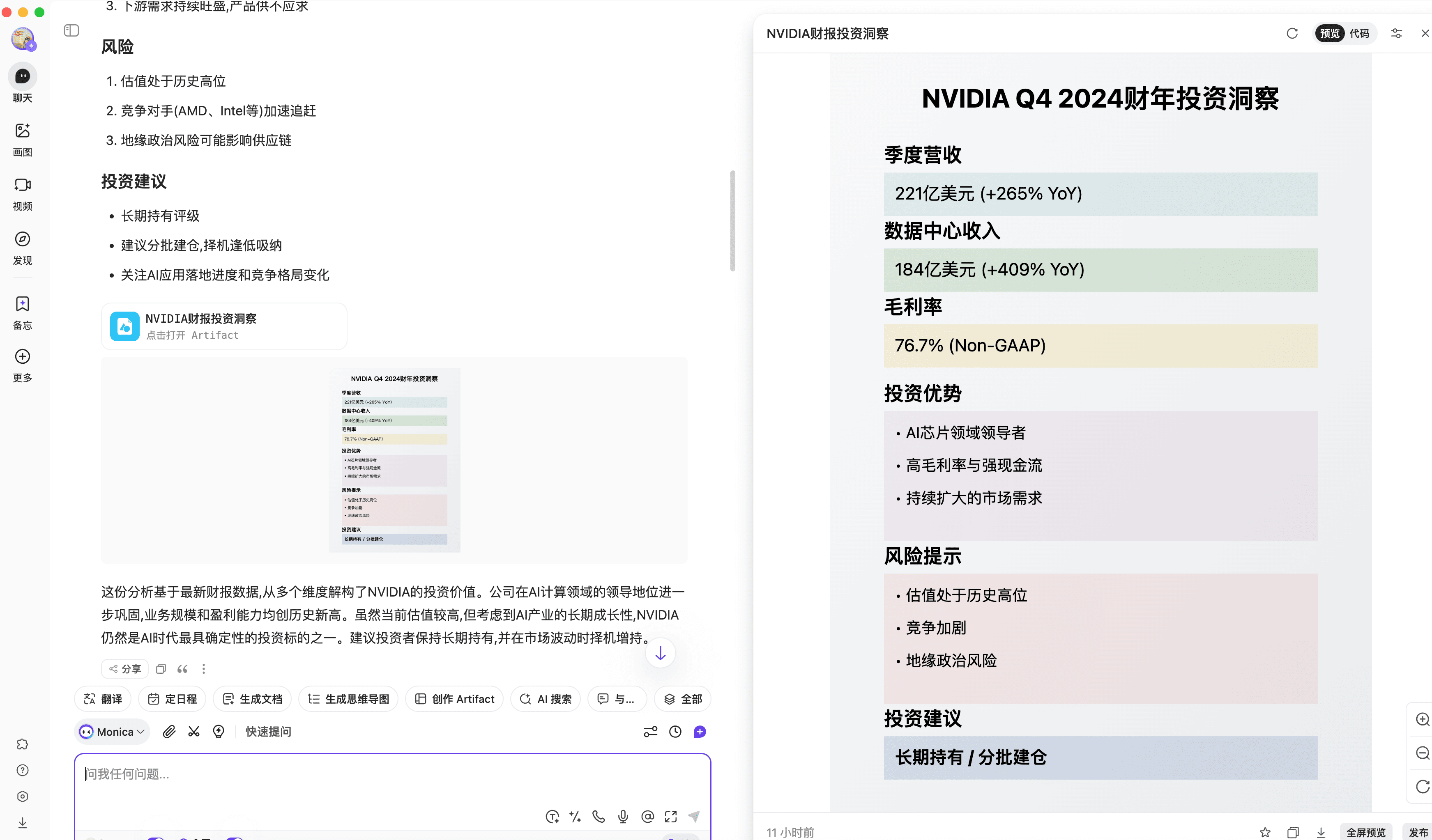The height and width of the screenshot is (840, 1432).
Task: Click the artifact preview thumbnail in chat
Action: tap(394, 460)
